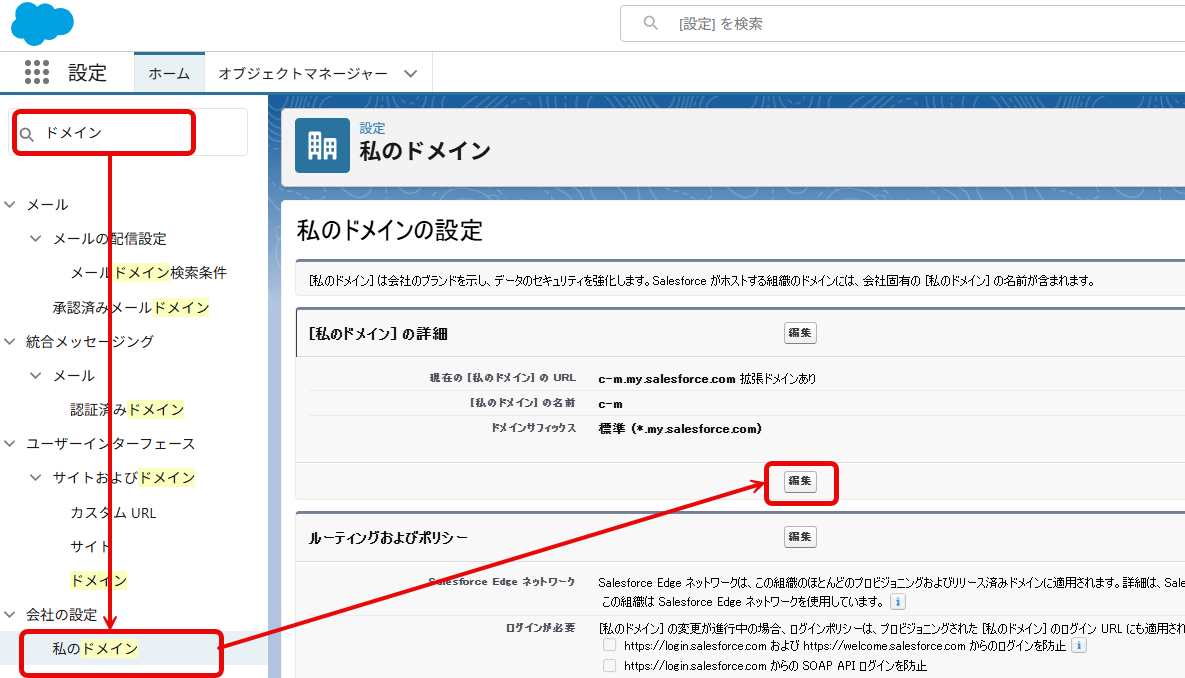The image size is (1185, 678).
Task: Collapse the 統合メッセージング section
Action: [11, 341]
